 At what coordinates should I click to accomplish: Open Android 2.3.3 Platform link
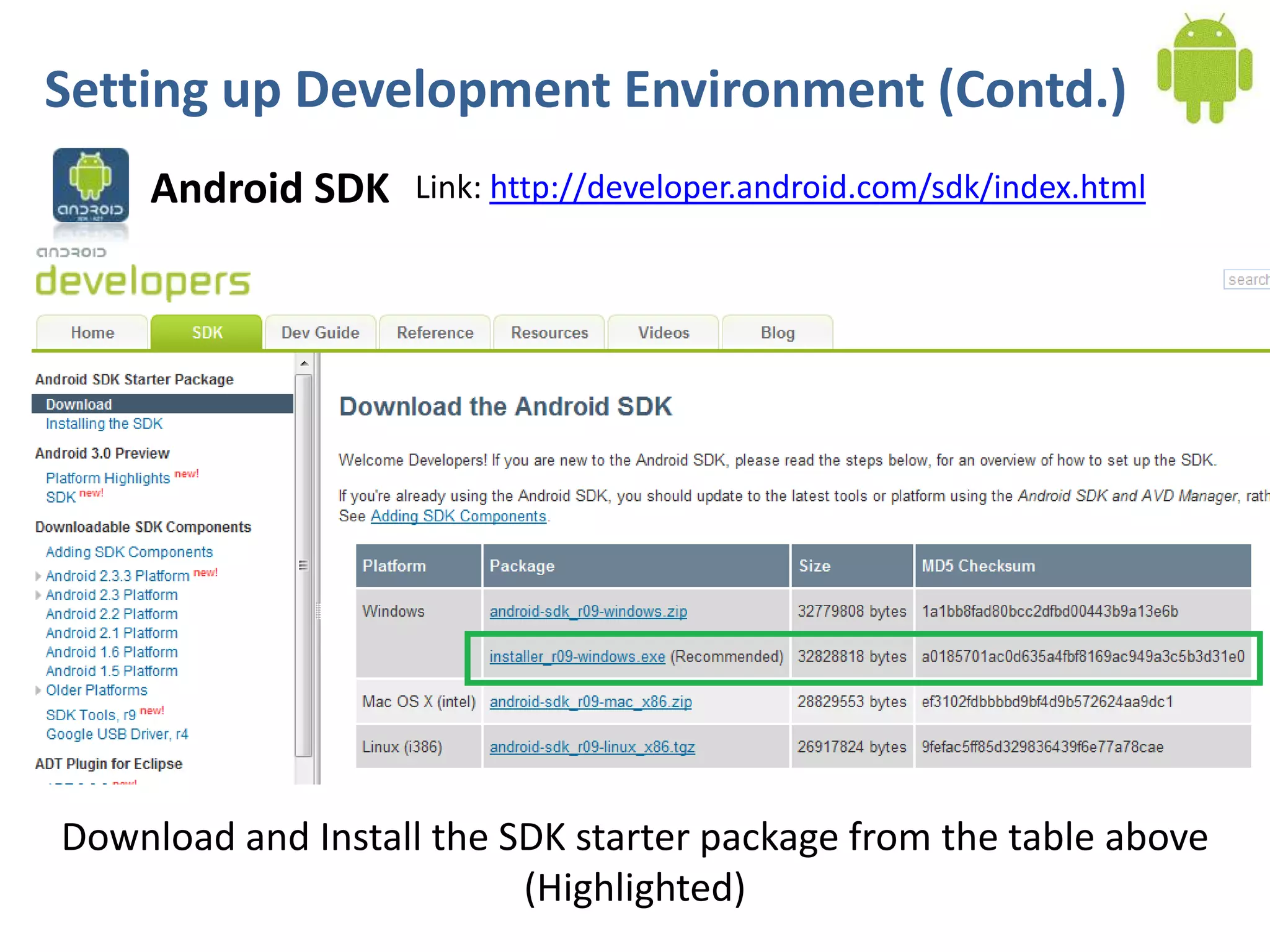click(117, 576)
